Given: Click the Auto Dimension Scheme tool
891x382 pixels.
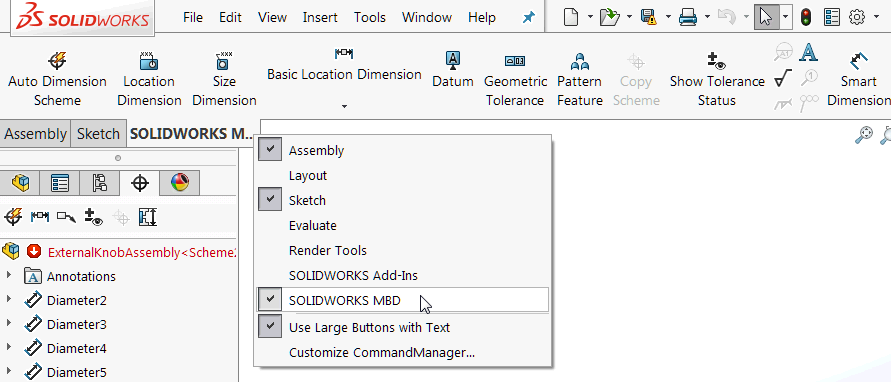Looking at the screenshot, I should 57,79.
